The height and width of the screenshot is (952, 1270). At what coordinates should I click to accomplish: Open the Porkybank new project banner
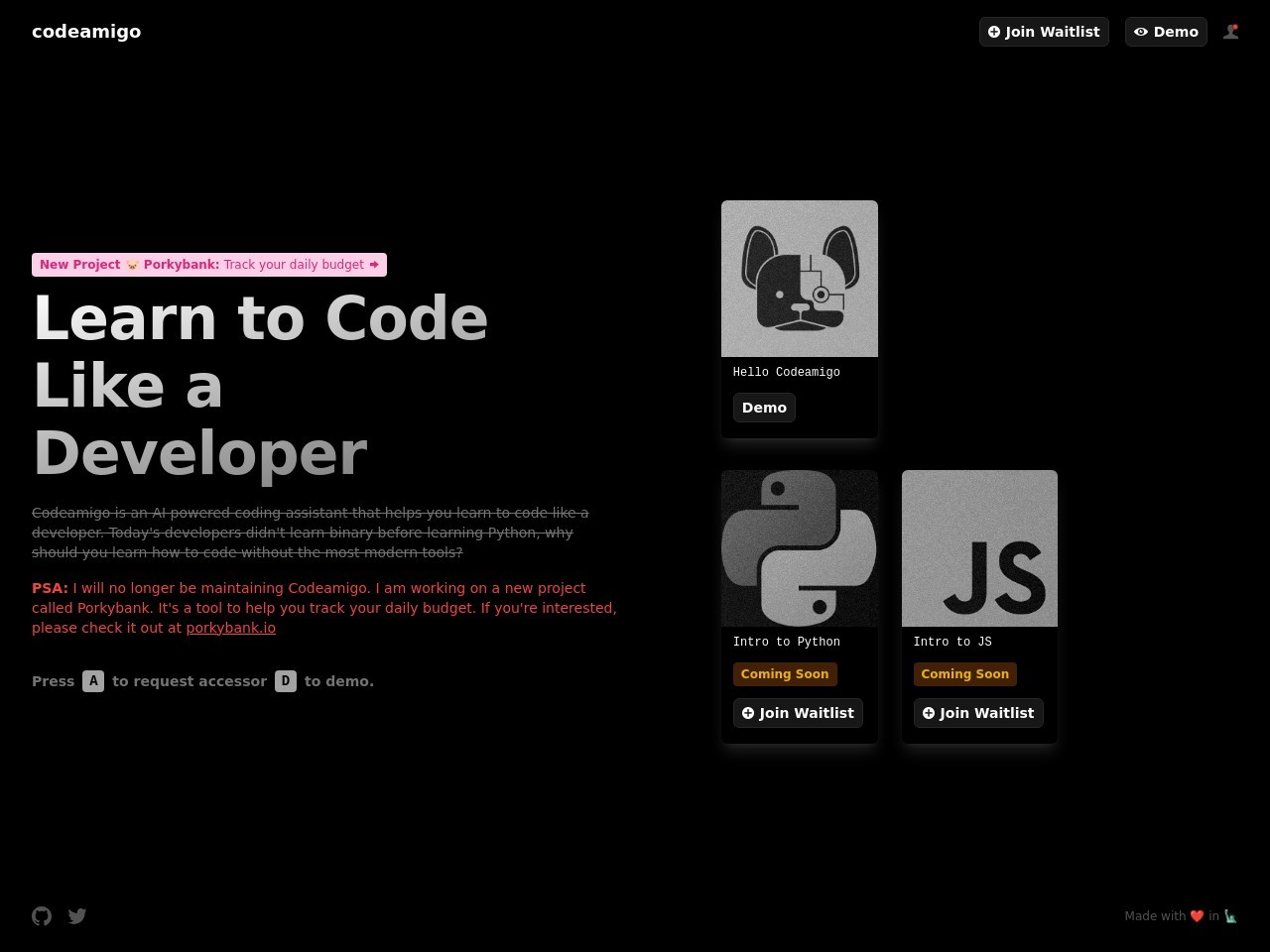point(209,265)
